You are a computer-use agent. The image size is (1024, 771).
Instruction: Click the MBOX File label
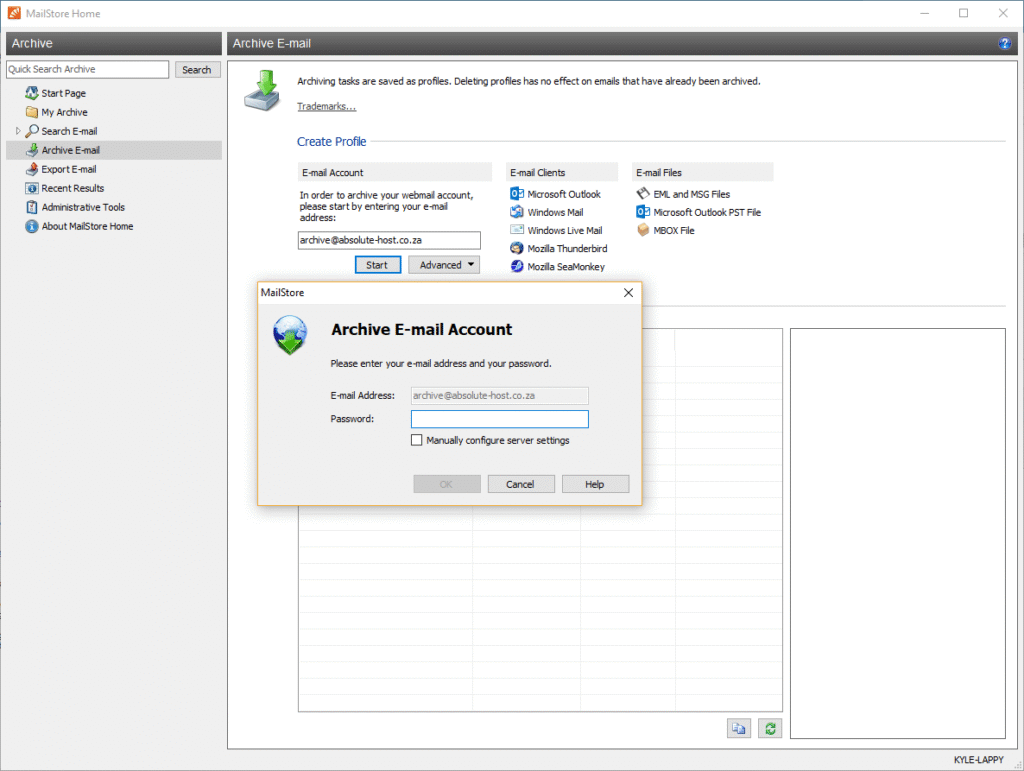point(673,230)
